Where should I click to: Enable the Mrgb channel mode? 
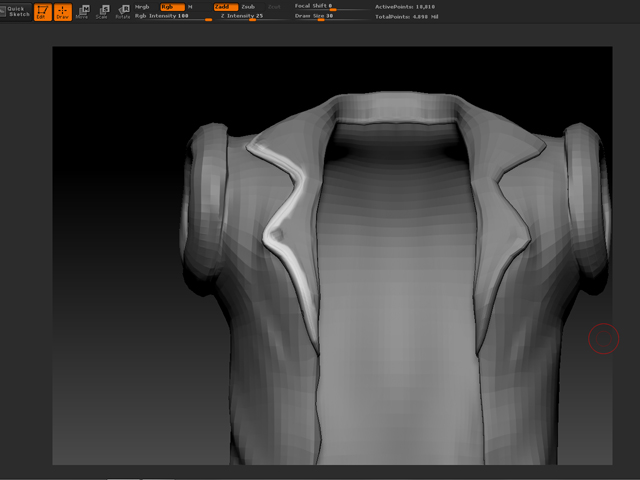pyautogui.click(x=142, y=7)
